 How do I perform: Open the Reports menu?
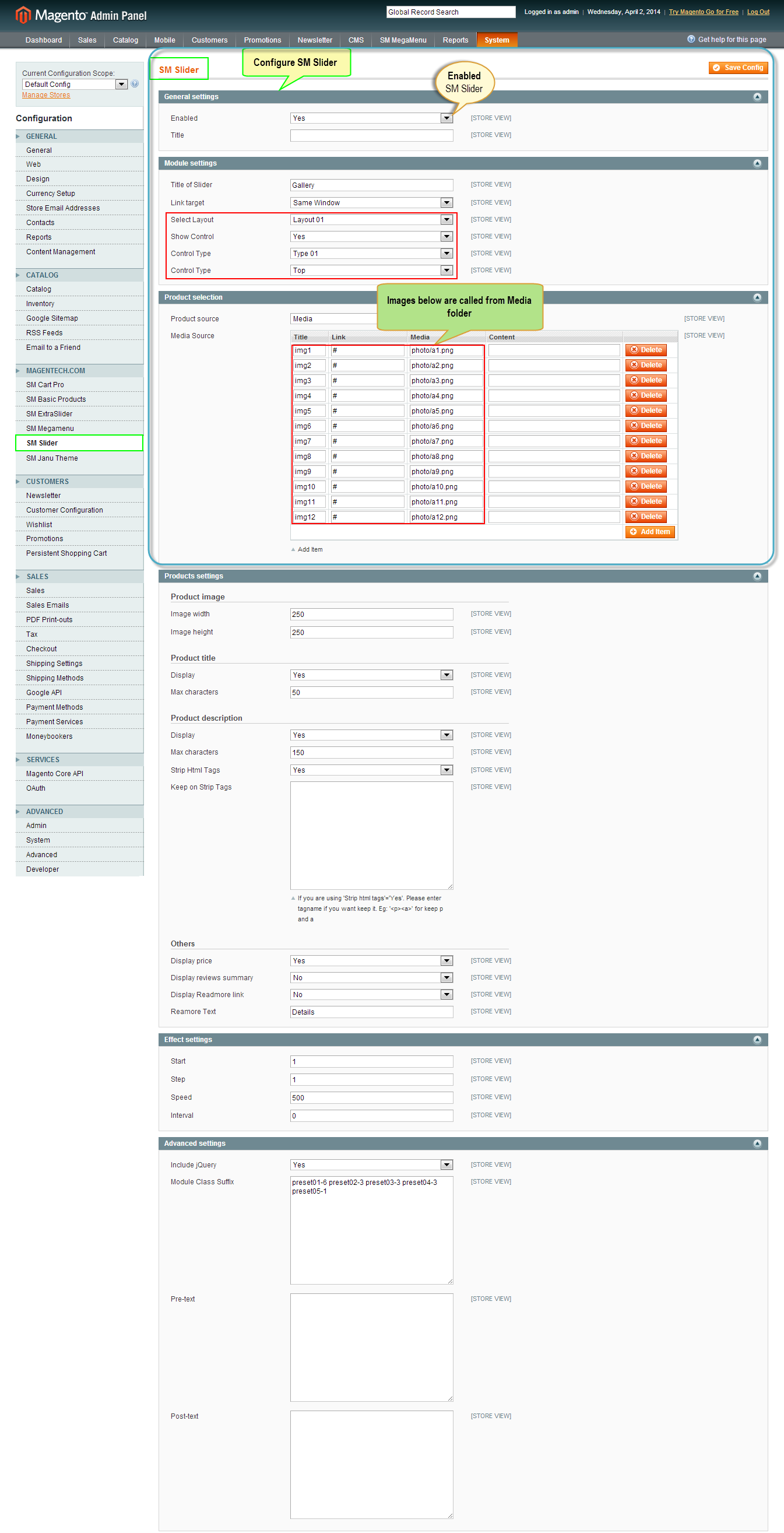(456, 40)
